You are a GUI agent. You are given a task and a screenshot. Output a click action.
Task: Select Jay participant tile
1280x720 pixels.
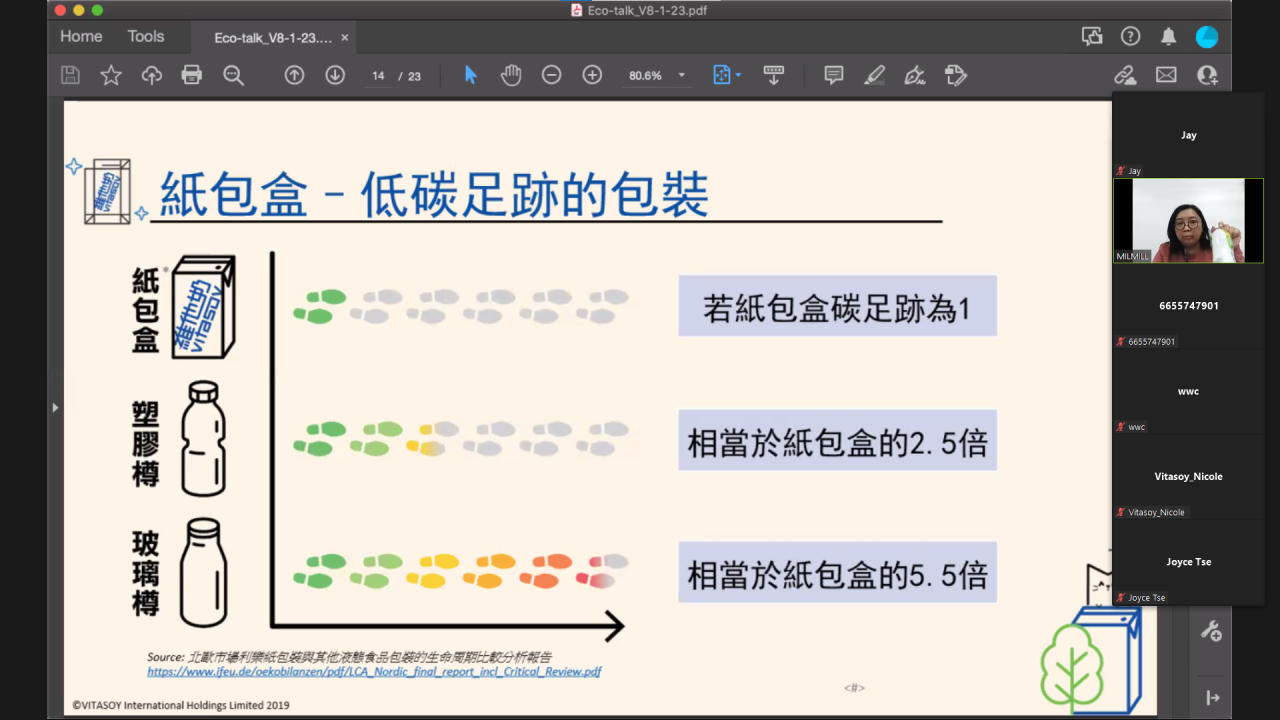pos(1188,135)
